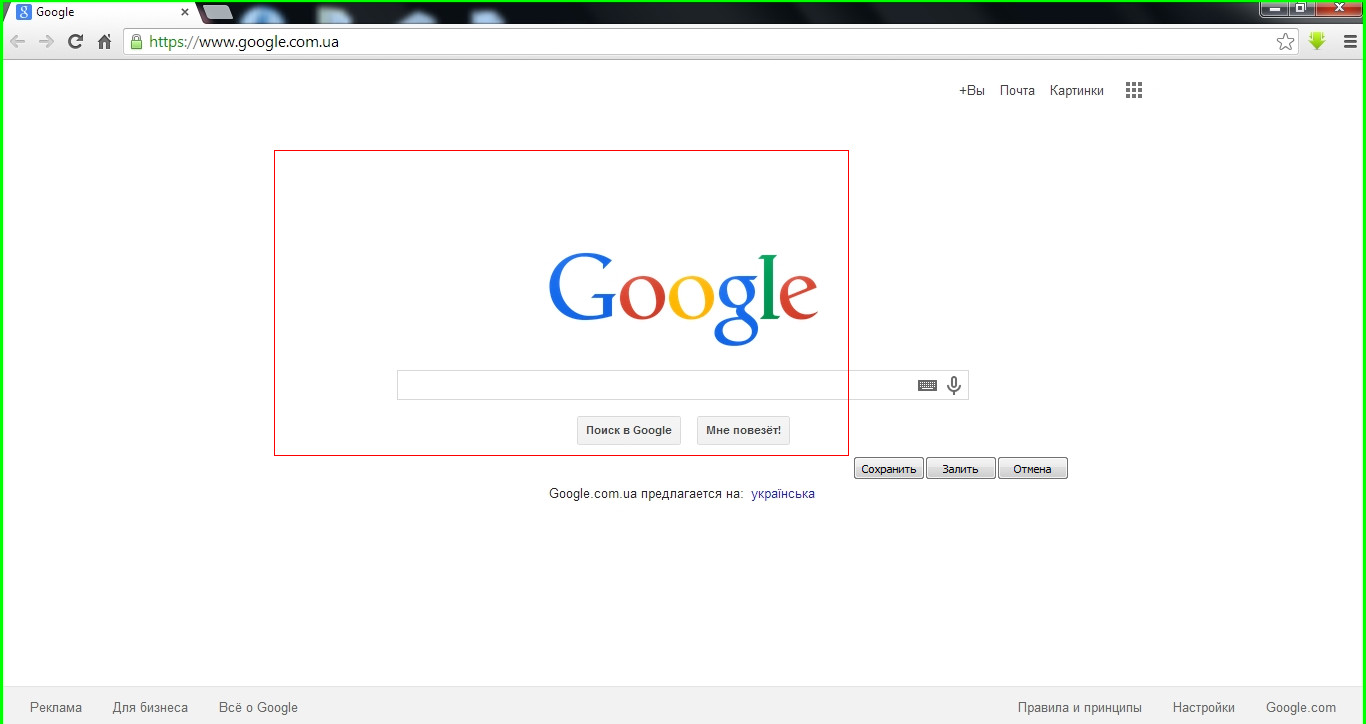Open the Правила и принципы footer link

(x=1080, y=707)
